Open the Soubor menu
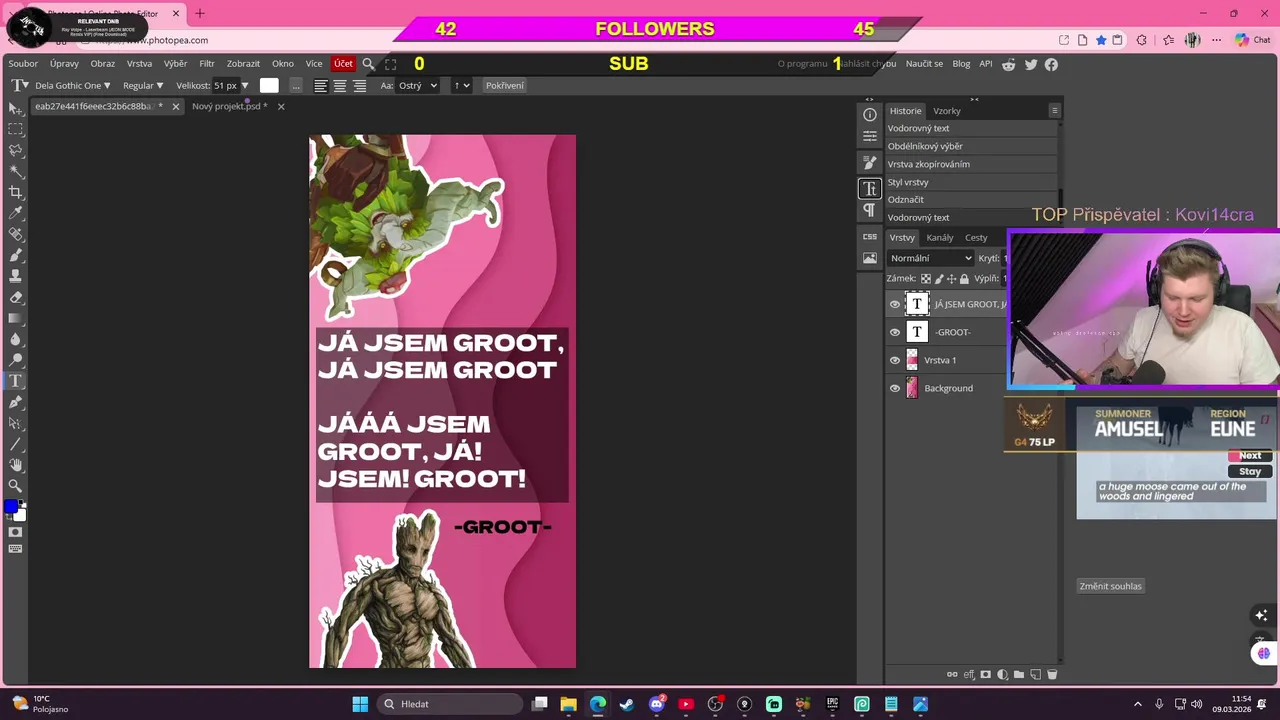 (x=23, y=64)
